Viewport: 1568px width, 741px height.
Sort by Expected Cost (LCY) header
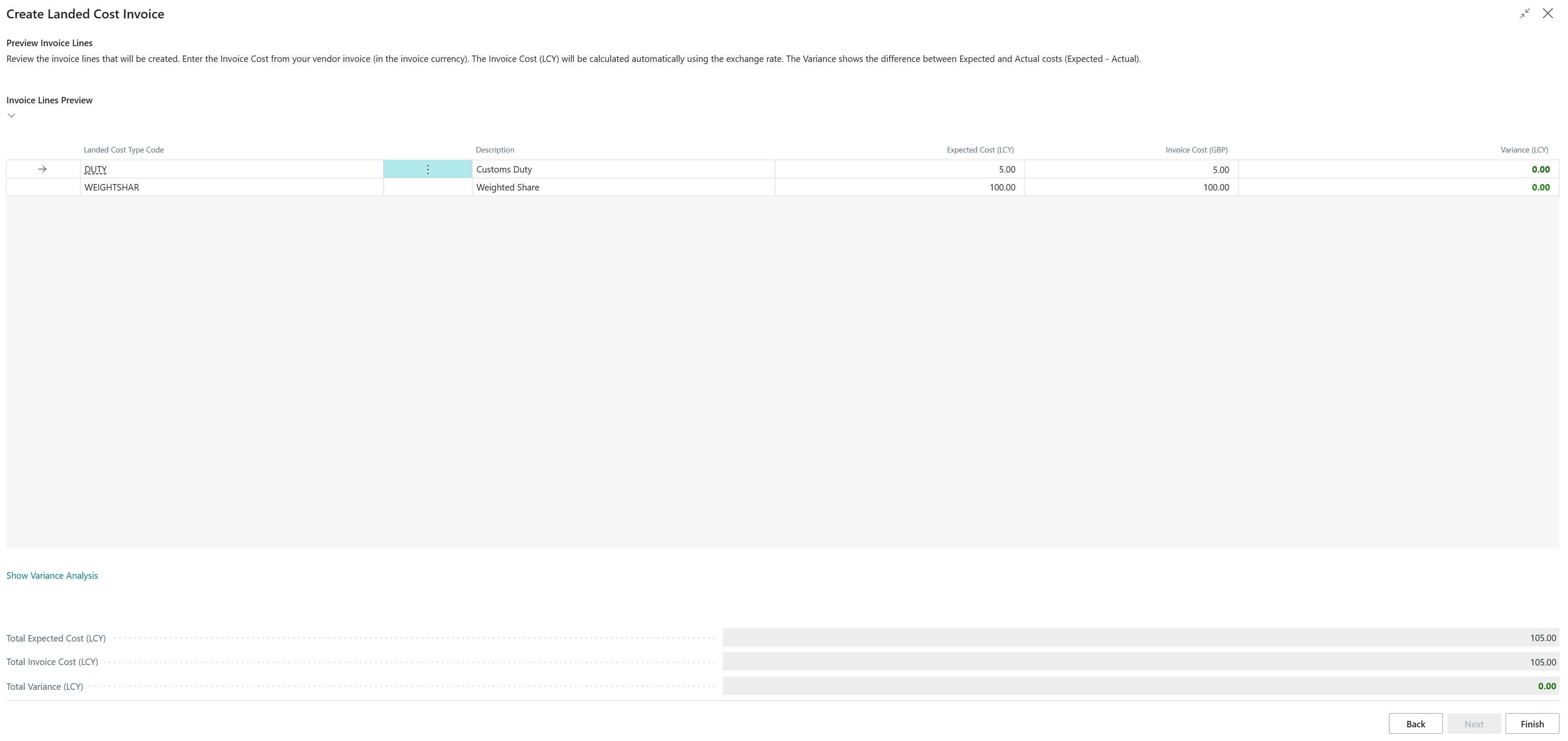tap(980, 150)
